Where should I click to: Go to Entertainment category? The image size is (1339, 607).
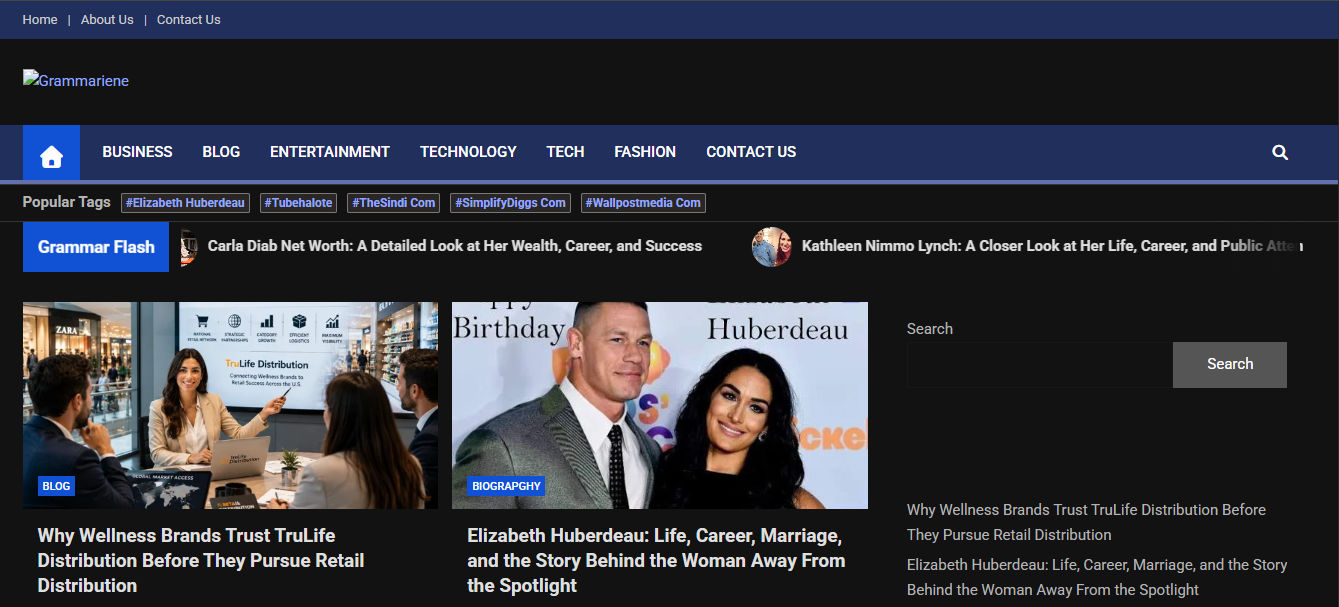point(330,152)
